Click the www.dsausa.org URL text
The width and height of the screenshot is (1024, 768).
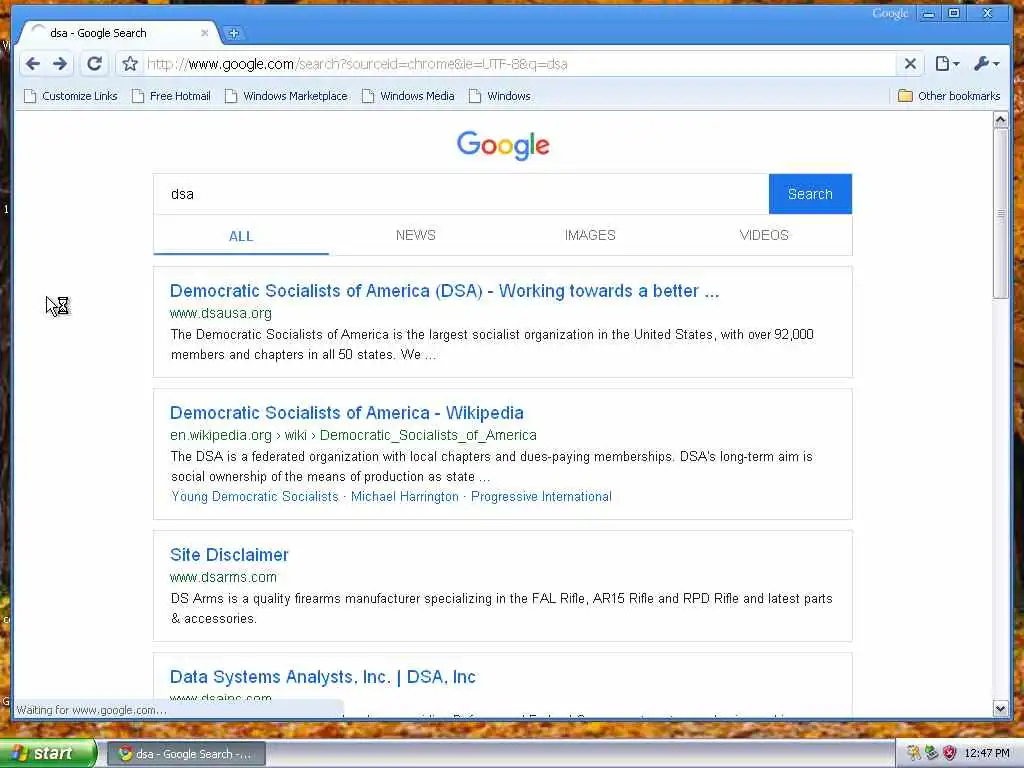[221, 313]
